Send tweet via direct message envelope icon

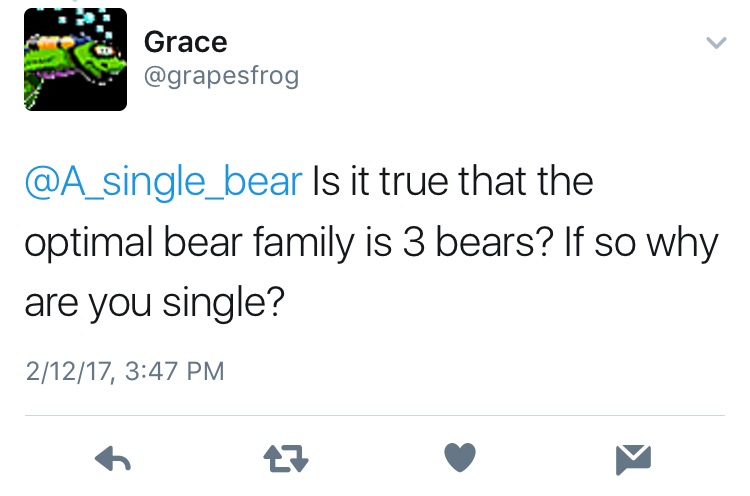(633, 459)
